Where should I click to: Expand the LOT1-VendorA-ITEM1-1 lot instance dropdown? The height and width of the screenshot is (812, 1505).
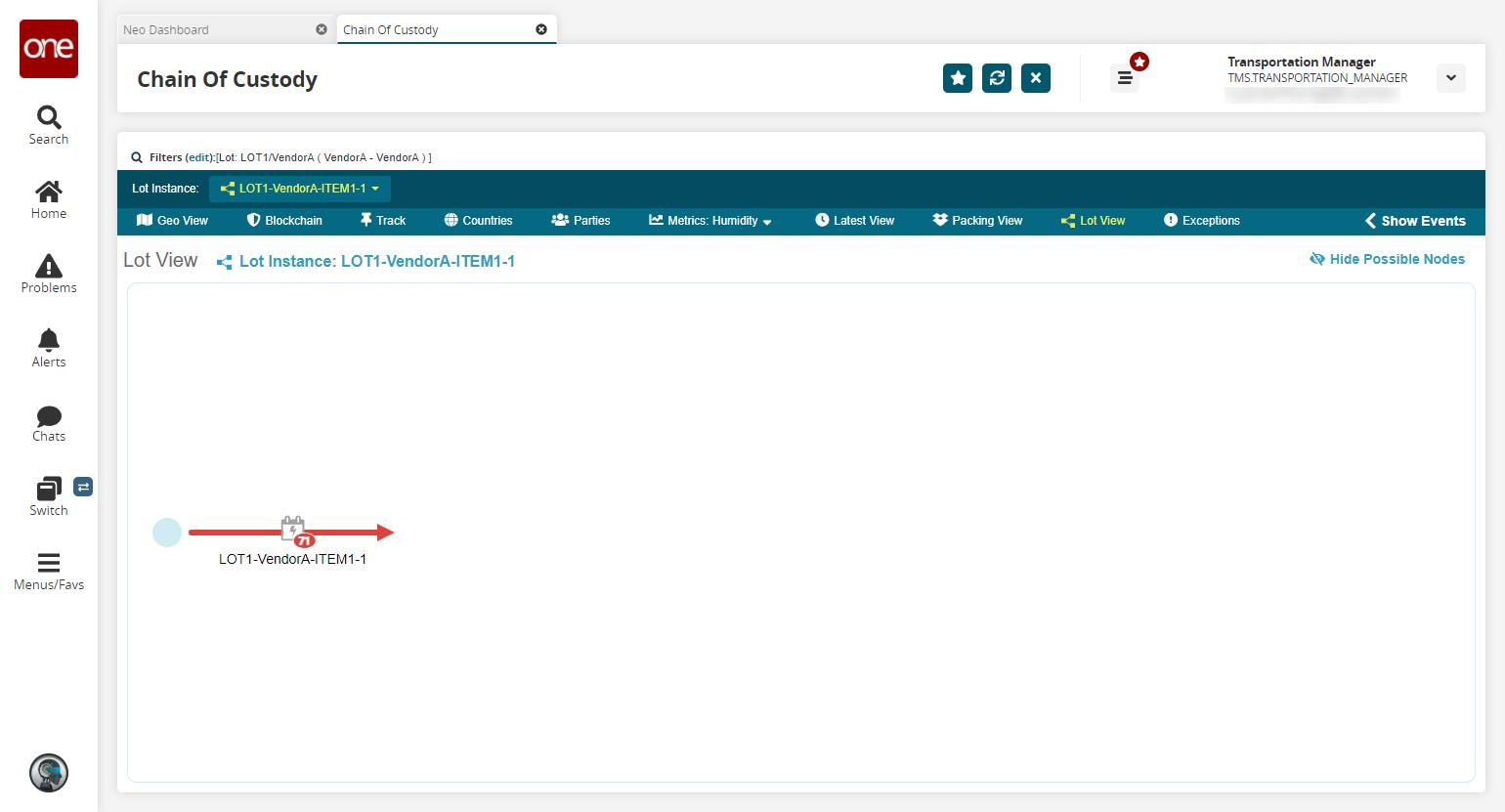click(300, 189)
